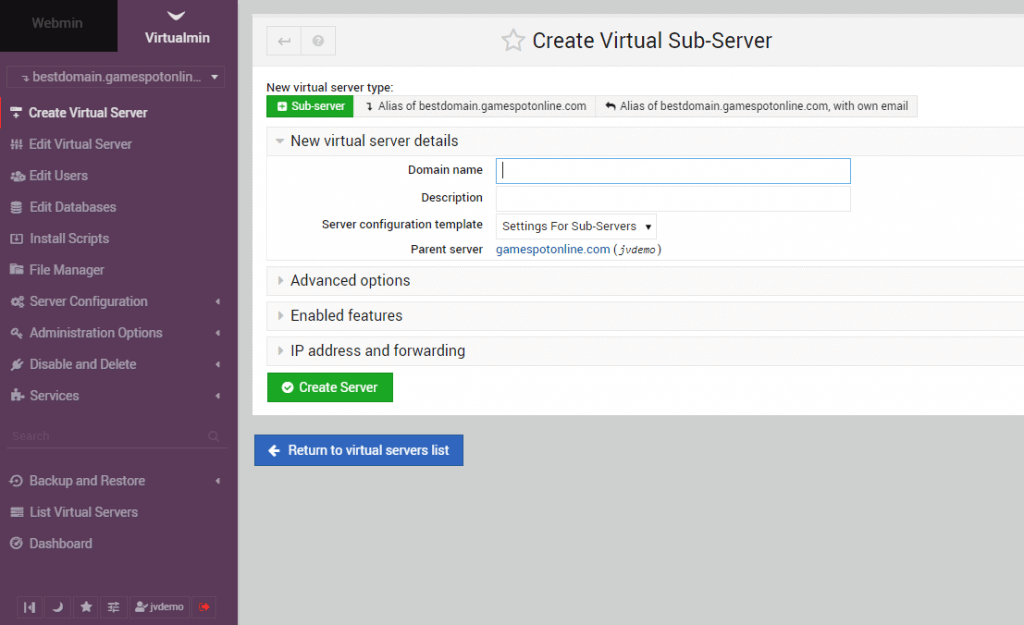The width and height of the screenshot is (1024, 625).
Task: Open File Manager from sidebar
Action: pos(66,270)
